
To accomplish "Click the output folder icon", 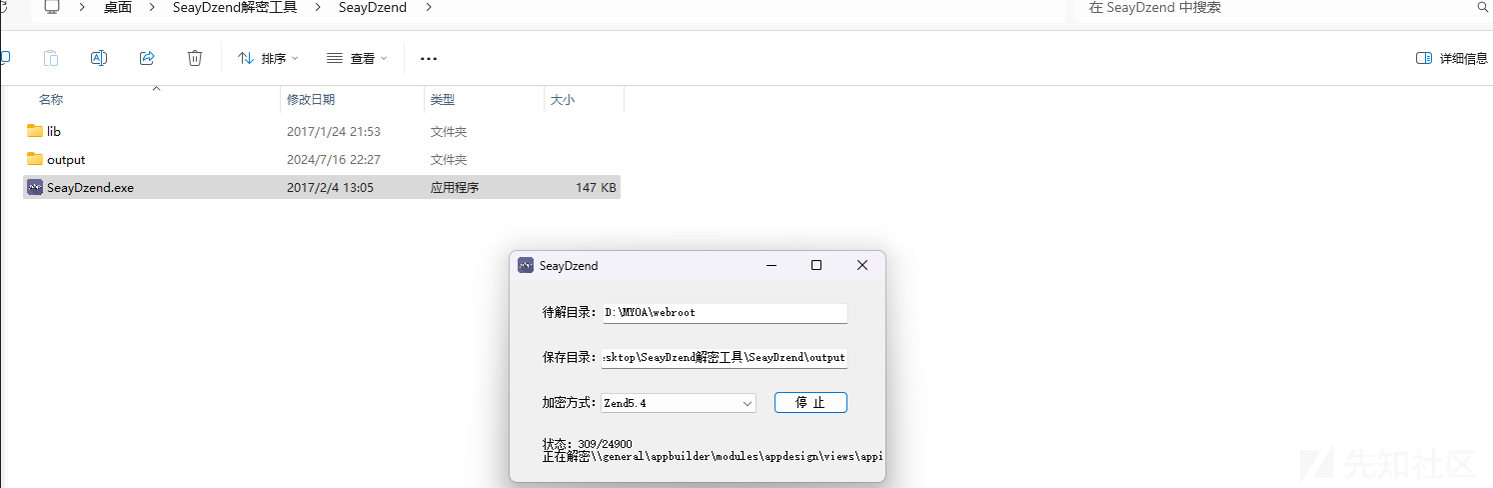I will coord(35,159).
